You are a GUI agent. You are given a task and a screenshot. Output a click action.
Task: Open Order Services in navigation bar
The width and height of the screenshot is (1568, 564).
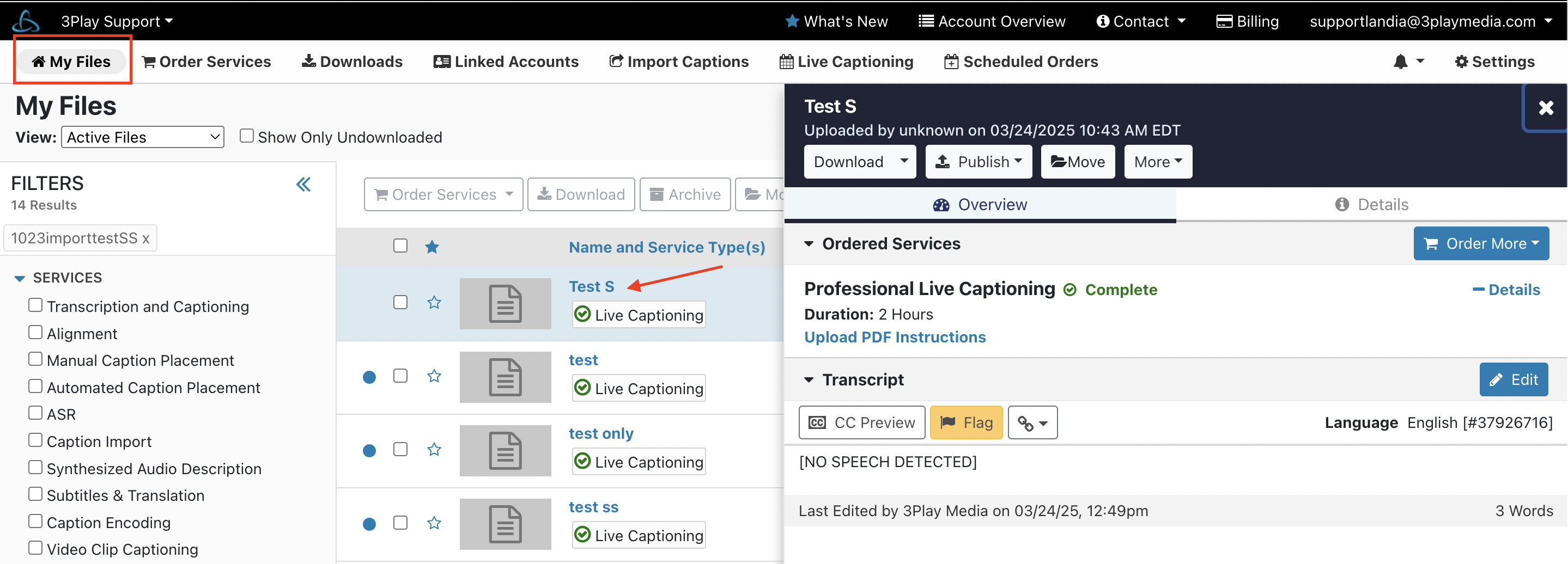pyautogui.click(x=206, y=62)
